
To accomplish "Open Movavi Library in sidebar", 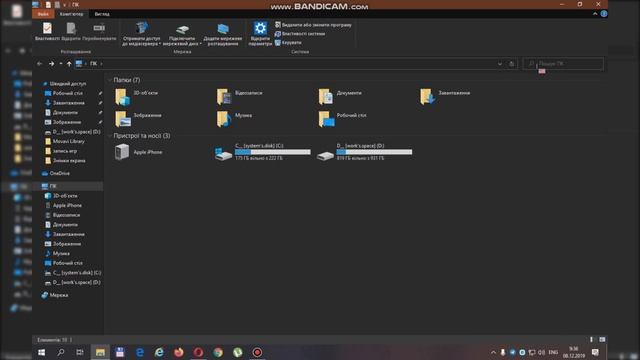I will [65, 141].
